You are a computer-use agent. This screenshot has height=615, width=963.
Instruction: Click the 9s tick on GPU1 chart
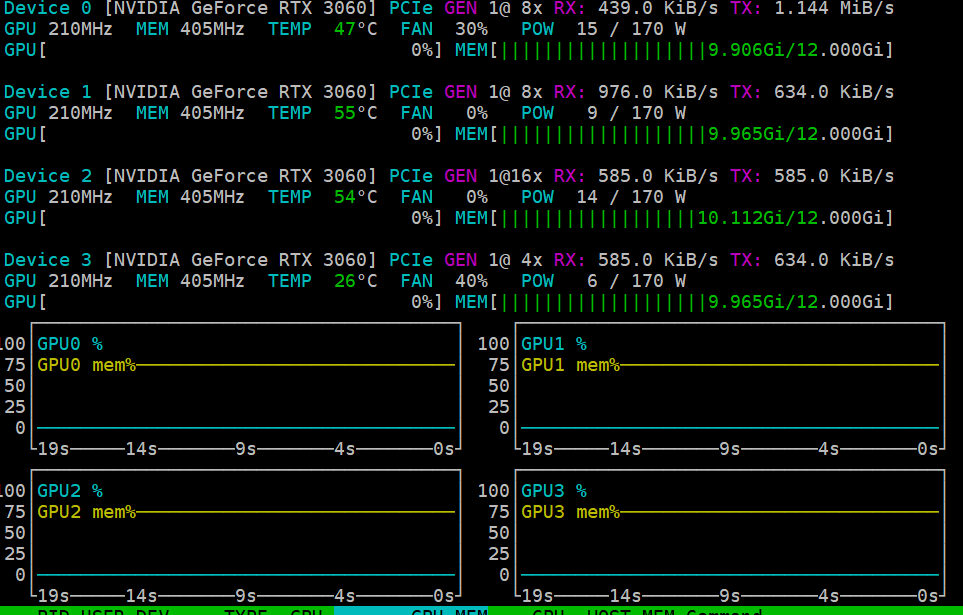click(730, 449)
